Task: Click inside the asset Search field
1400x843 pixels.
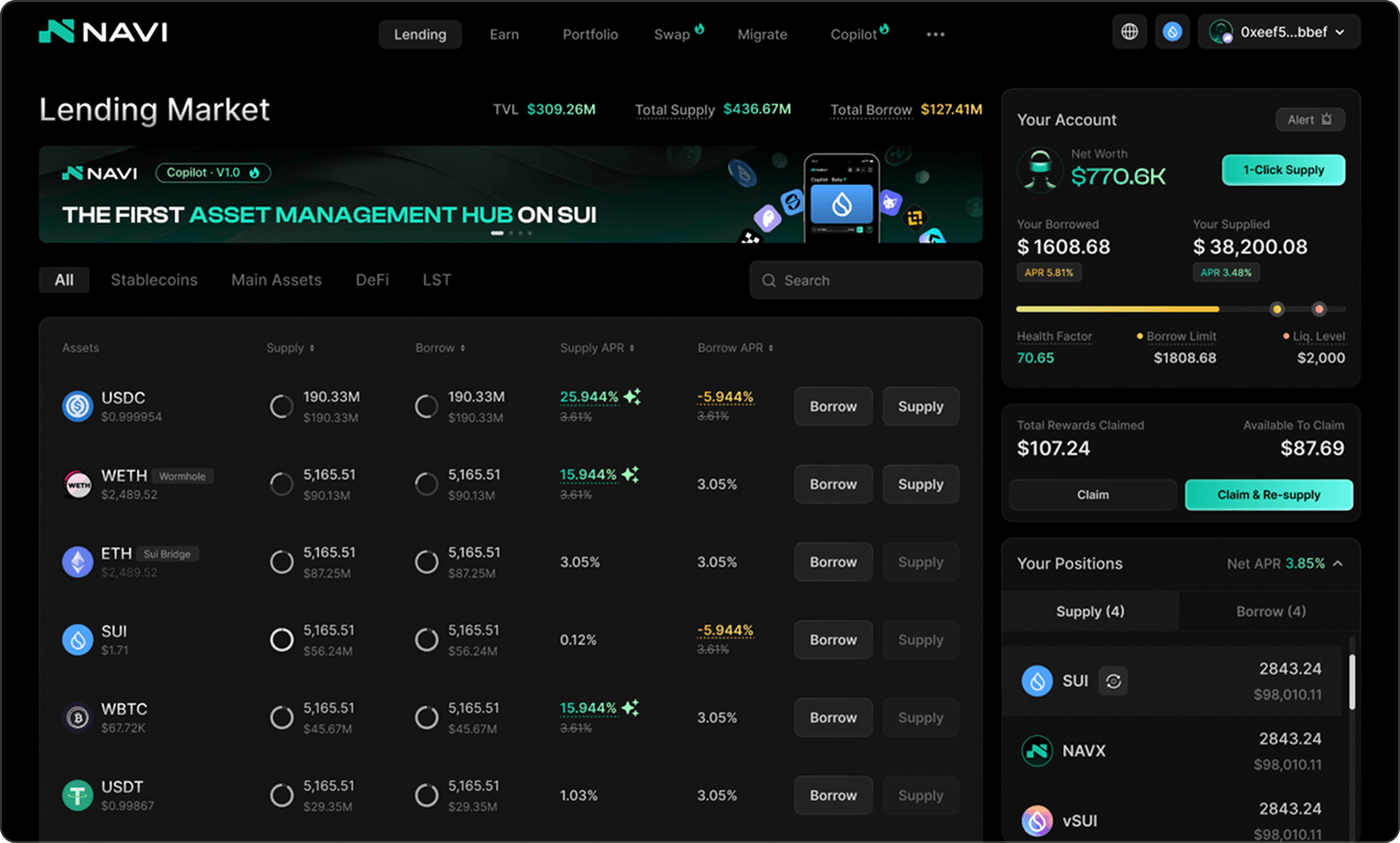Action: [x=864, y=280]
